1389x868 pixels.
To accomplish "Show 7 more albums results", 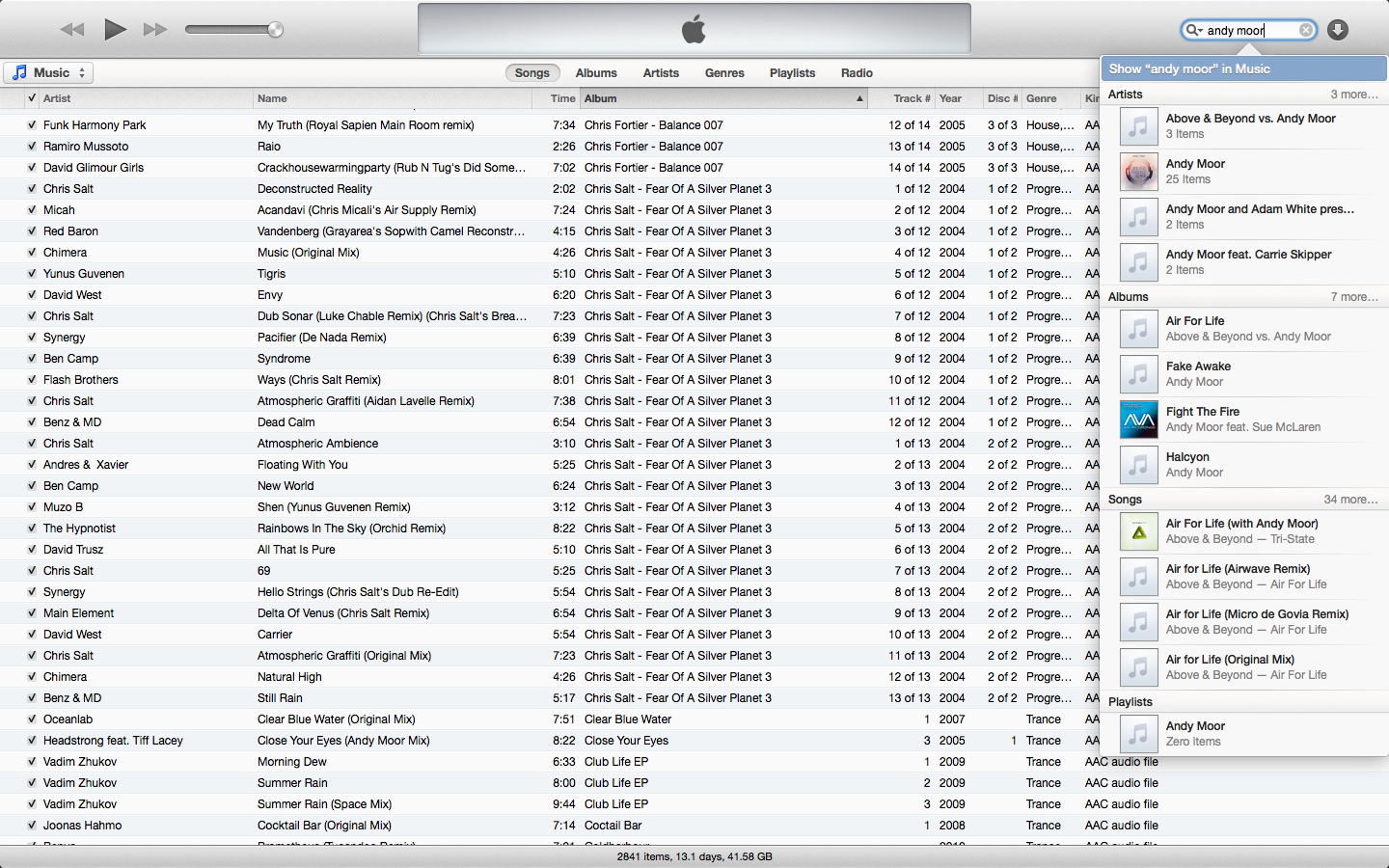I will [1354, 297].
